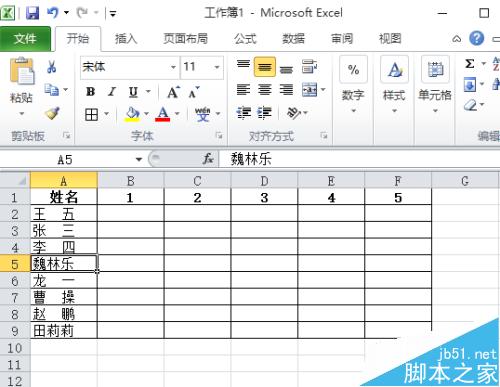This screenshot has height=387, width=500.
Task: Open the underline style dropdown arrow
Action: [148, 91]
